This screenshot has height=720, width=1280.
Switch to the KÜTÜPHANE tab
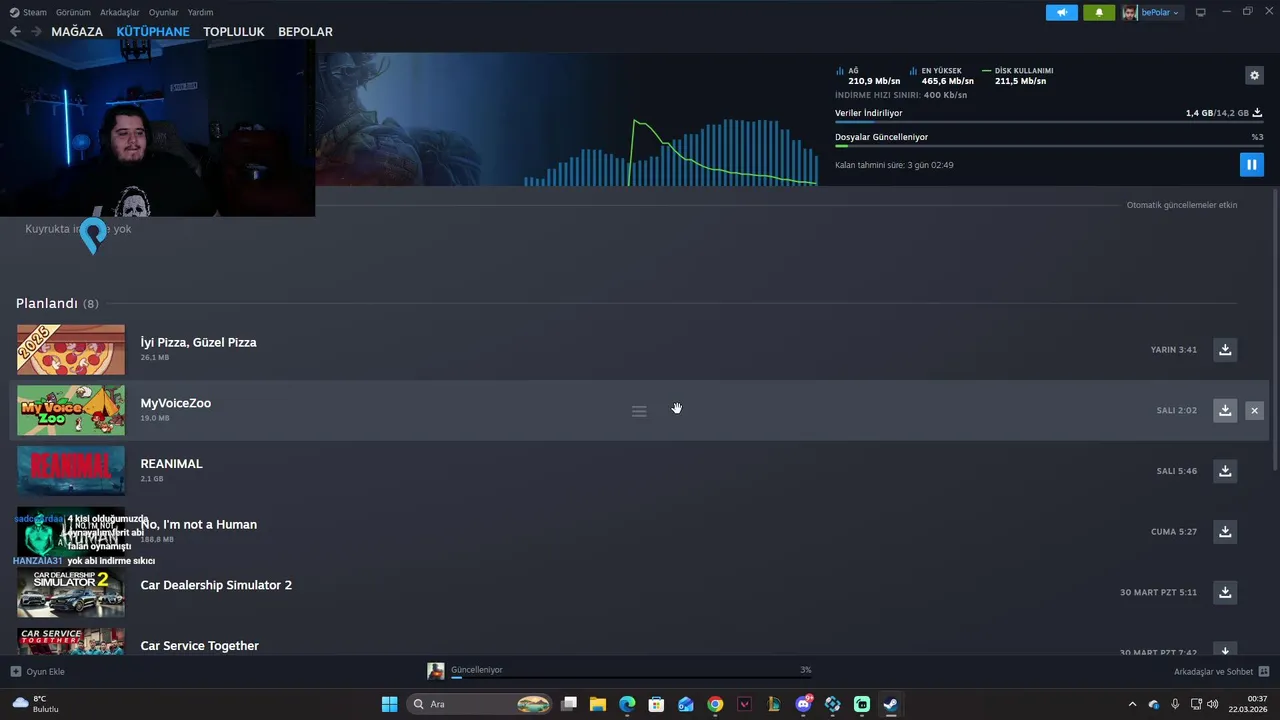pyautogui.click(x=153, y=32)
